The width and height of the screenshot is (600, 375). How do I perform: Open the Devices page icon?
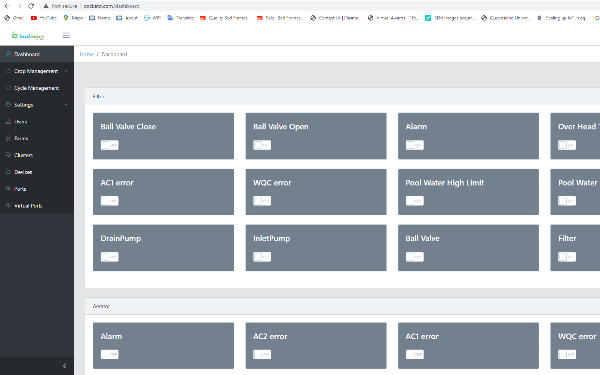[8, 172]
